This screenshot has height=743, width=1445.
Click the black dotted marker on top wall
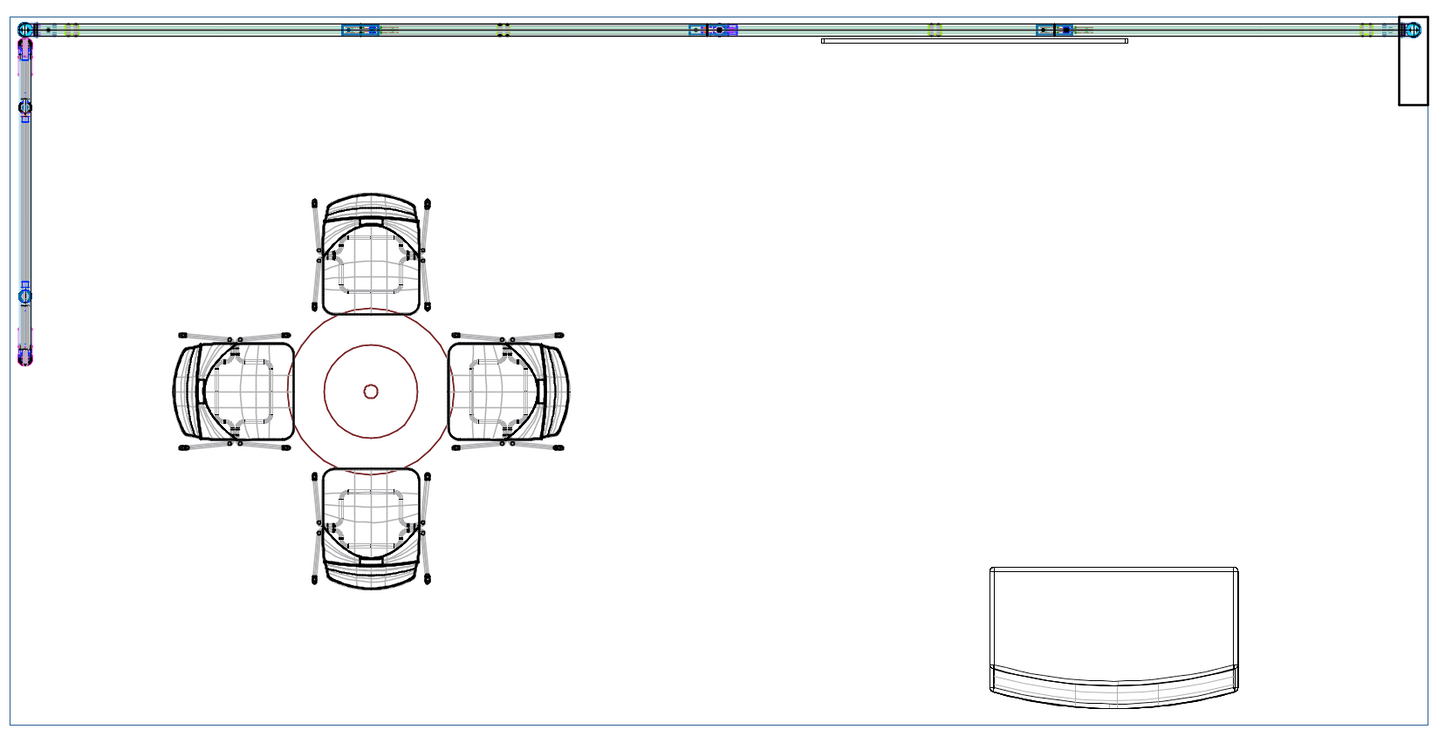(504, 30)
